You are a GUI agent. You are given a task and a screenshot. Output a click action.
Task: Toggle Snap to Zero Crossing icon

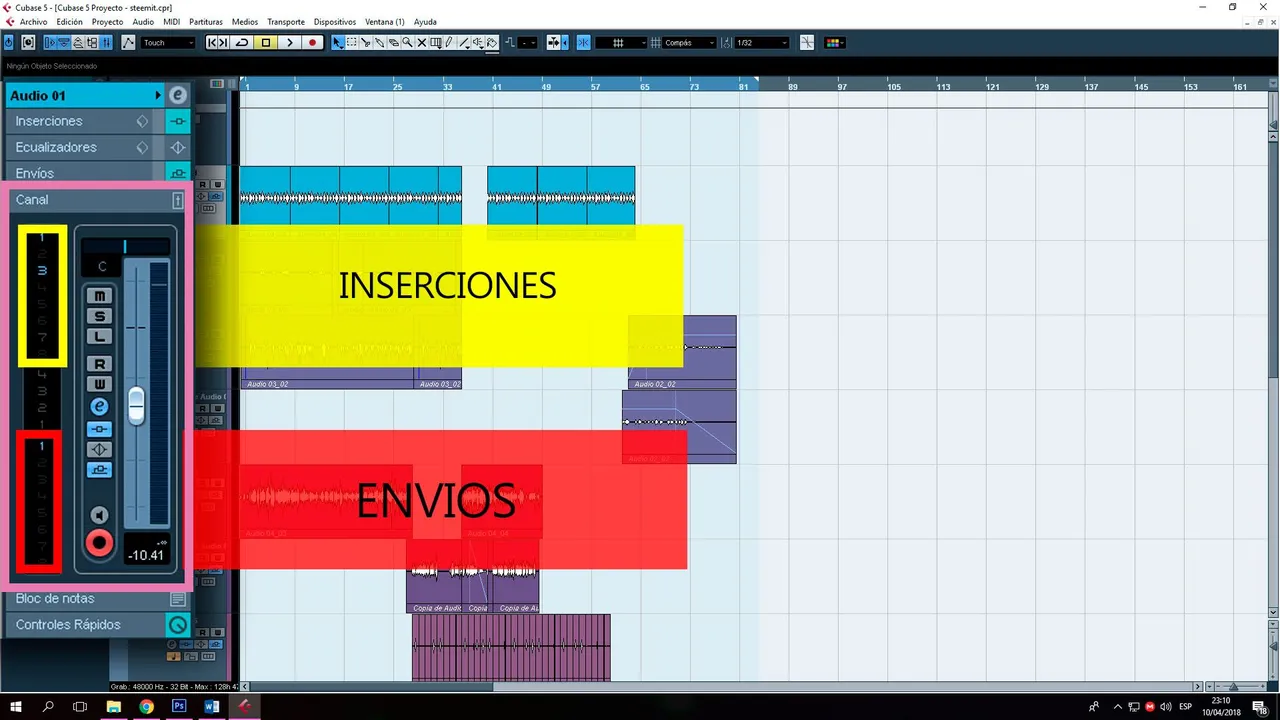tap(806, 42)
